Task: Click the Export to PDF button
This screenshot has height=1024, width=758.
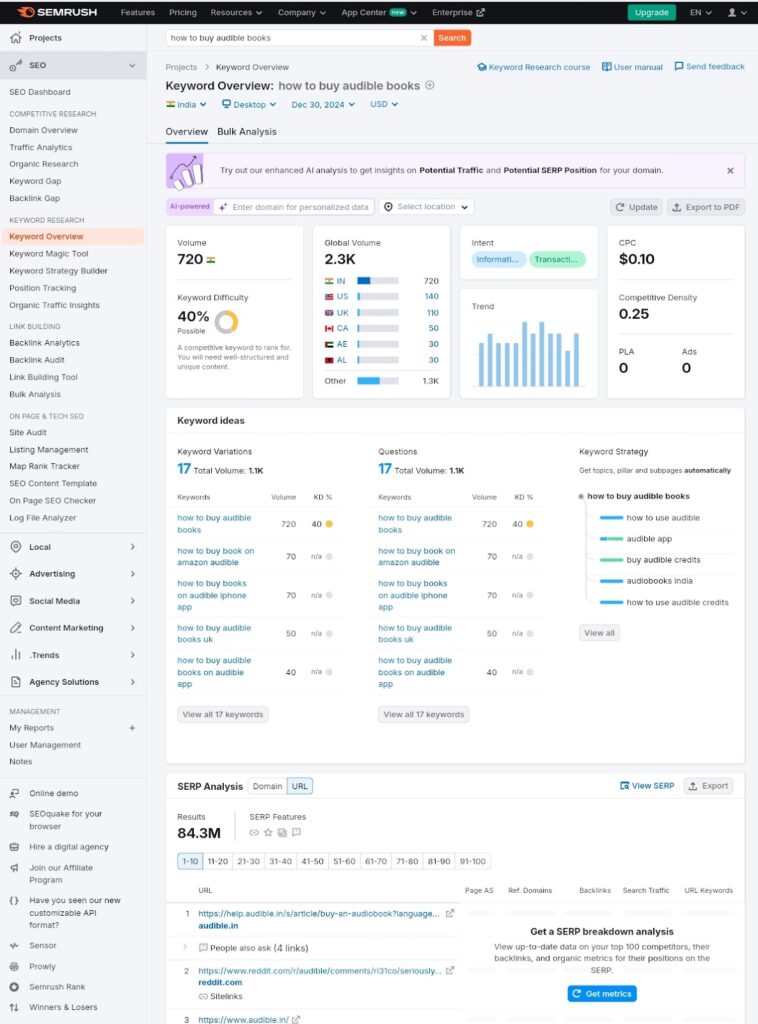Action: point(706,207)
